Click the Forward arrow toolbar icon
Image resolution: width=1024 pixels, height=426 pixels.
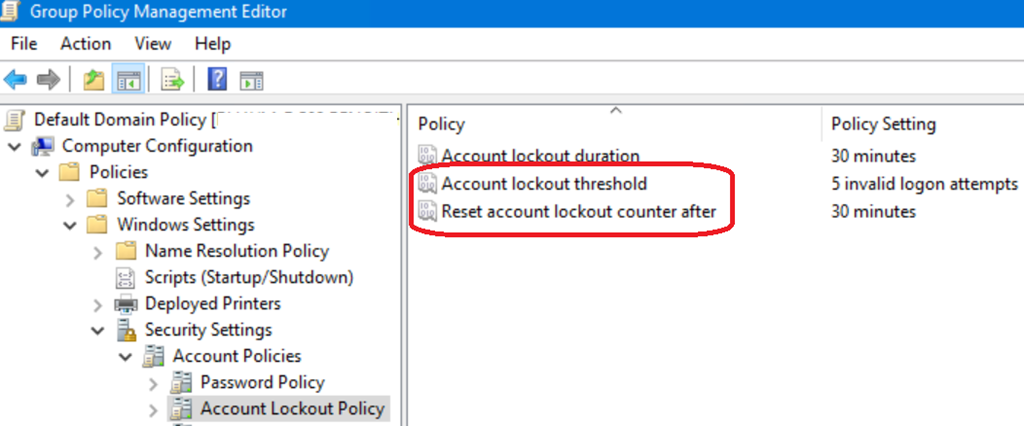click(49, 81)
